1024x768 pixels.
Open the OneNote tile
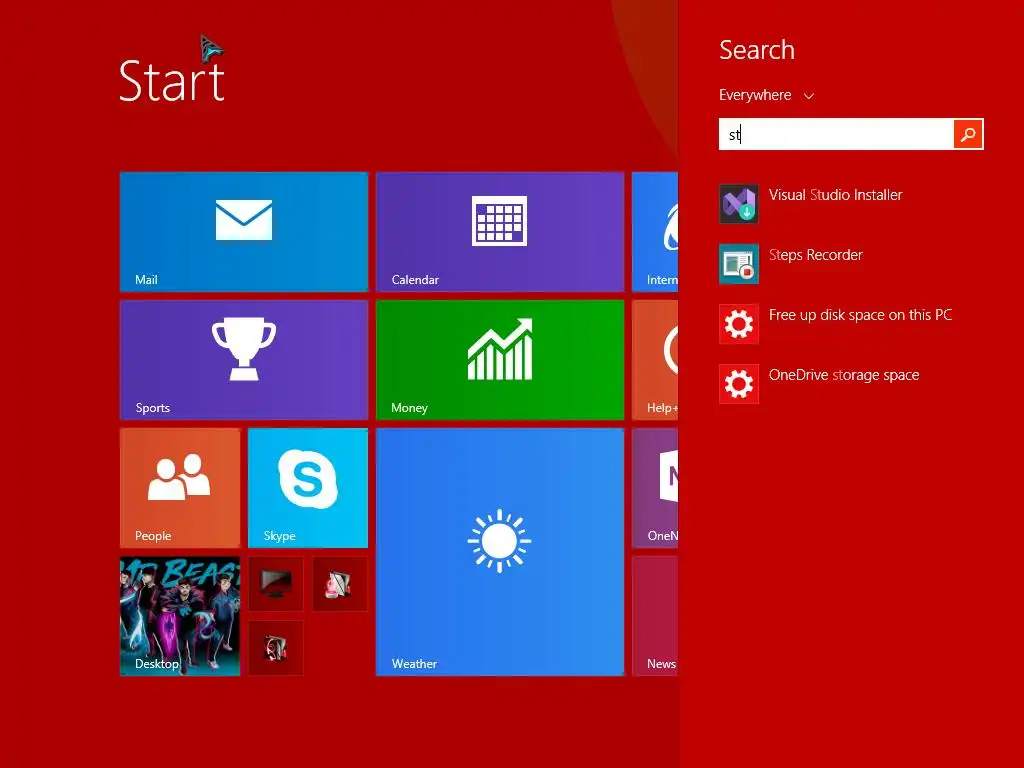click(x=655, y=487)
